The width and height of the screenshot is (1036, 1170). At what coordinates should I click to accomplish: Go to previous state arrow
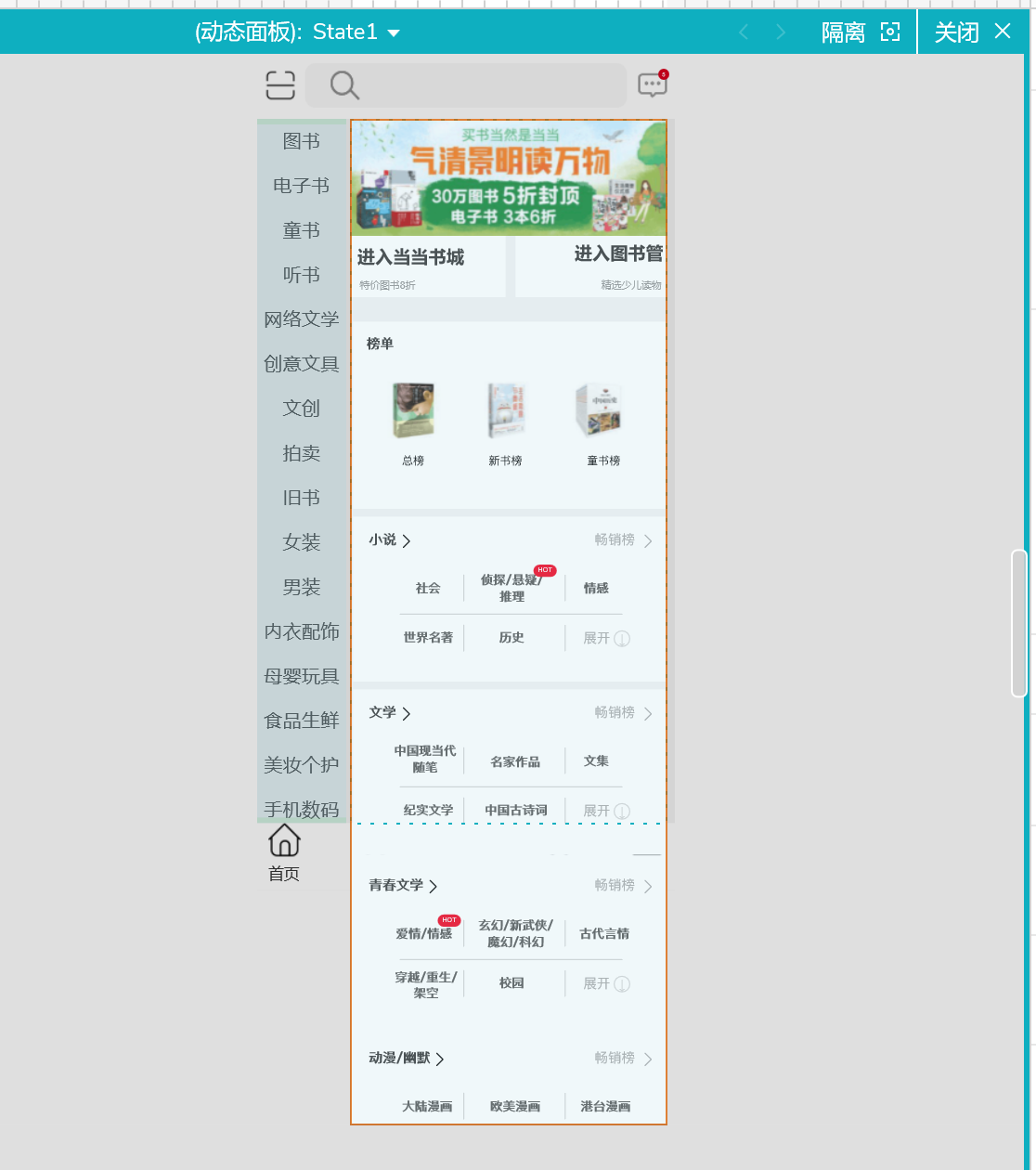pos(744,32)
